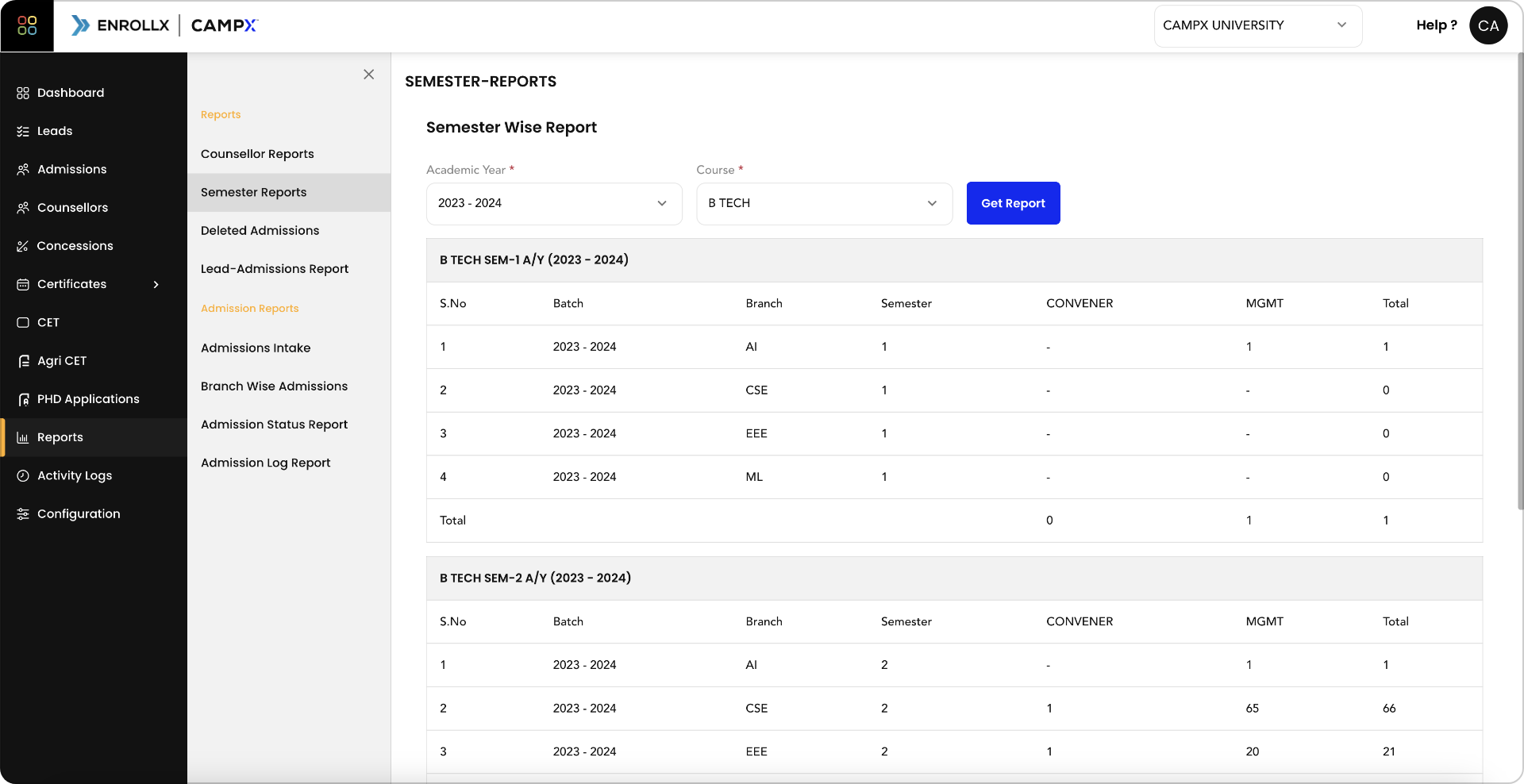Screen dimensions: 1524x784
Task: Go to Concessions in sidebar
Action: [x=75, y=246]
